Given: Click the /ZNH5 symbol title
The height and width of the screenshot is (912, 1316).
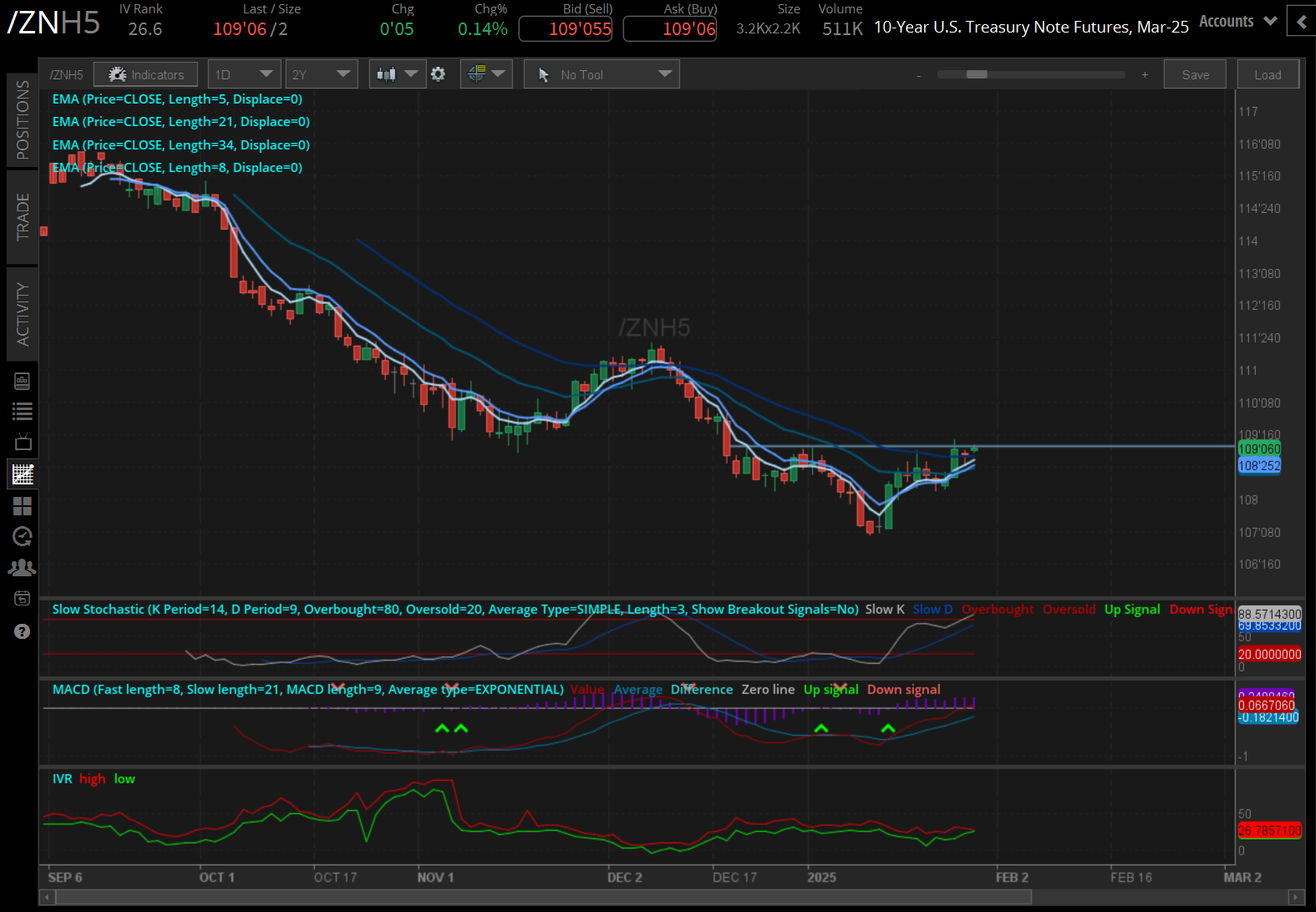Looking at the screenshot, I should pyautogui.click(x=53, y=23).
